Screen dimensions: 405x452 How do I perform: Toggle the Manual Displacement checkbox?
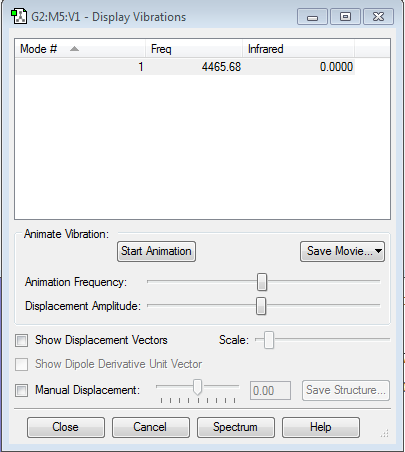click(x=22, y=390)
